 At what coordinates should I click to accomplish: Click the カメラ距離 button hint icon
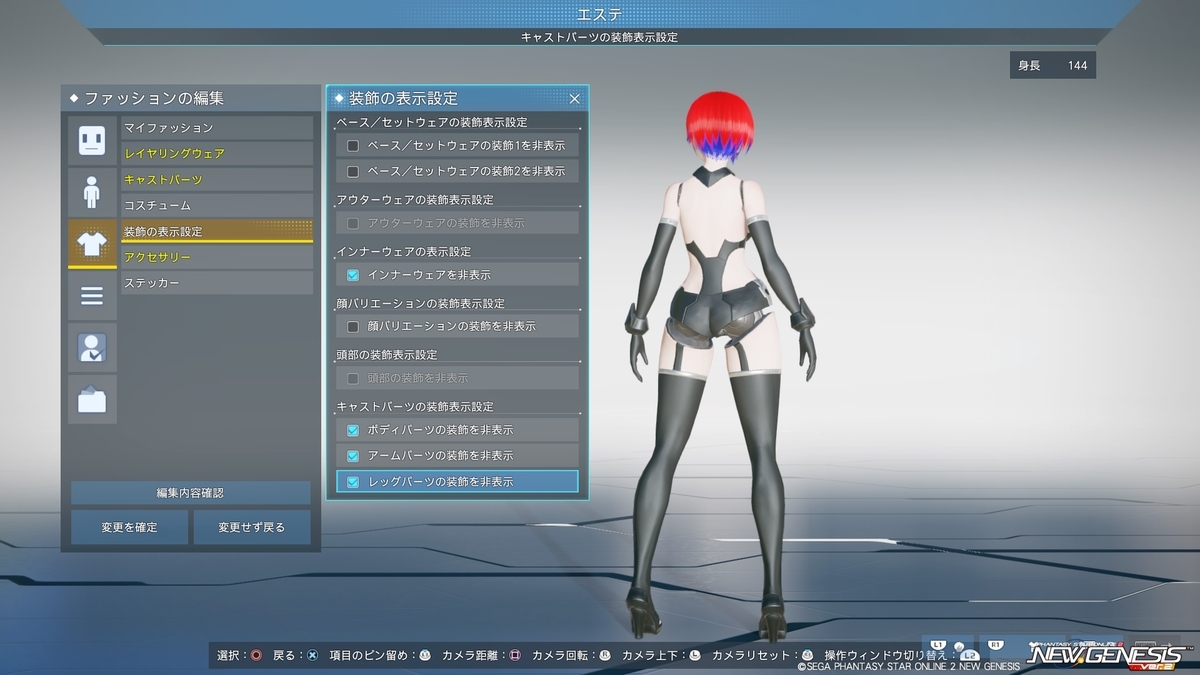pos(515,656)
